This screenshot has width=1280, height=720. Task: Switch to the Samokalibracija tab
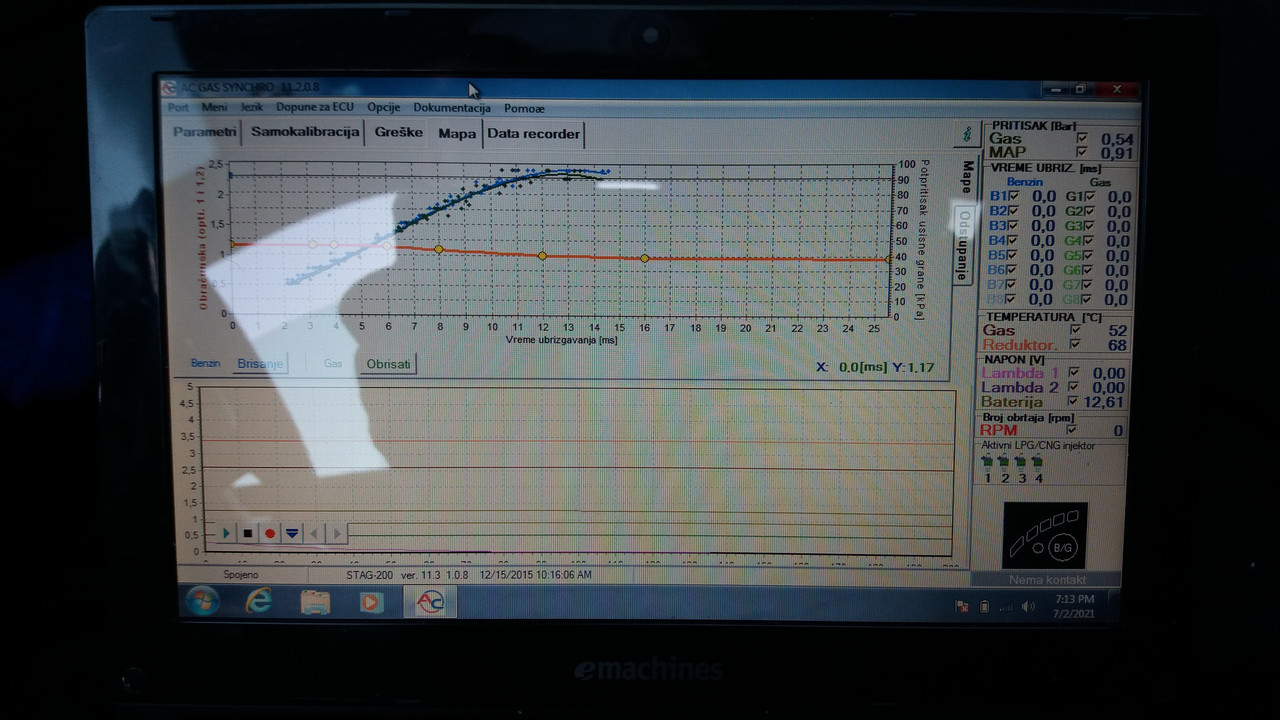(305, 132)
